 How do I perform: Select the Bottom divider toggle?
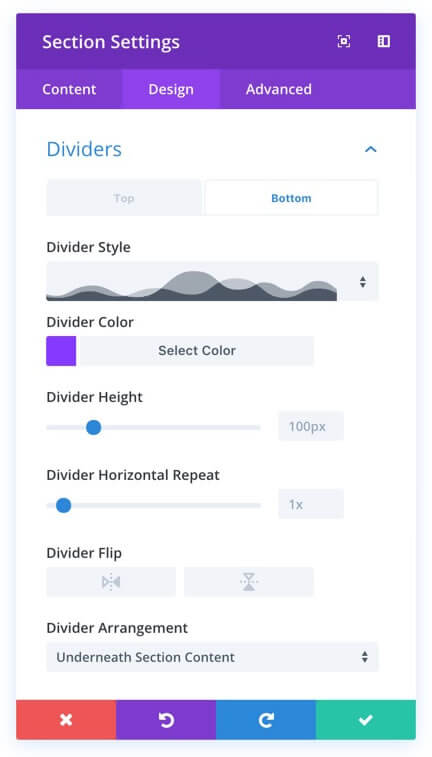coord(291,198)
